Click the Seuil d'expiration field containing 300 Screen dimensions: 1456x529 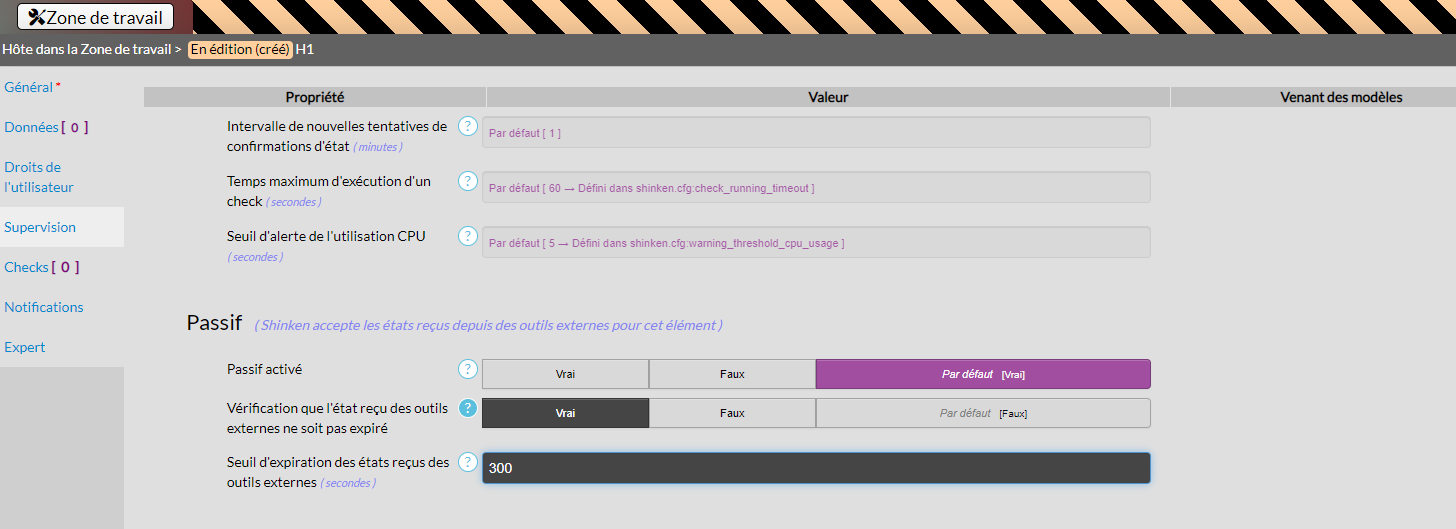(815, 468)
